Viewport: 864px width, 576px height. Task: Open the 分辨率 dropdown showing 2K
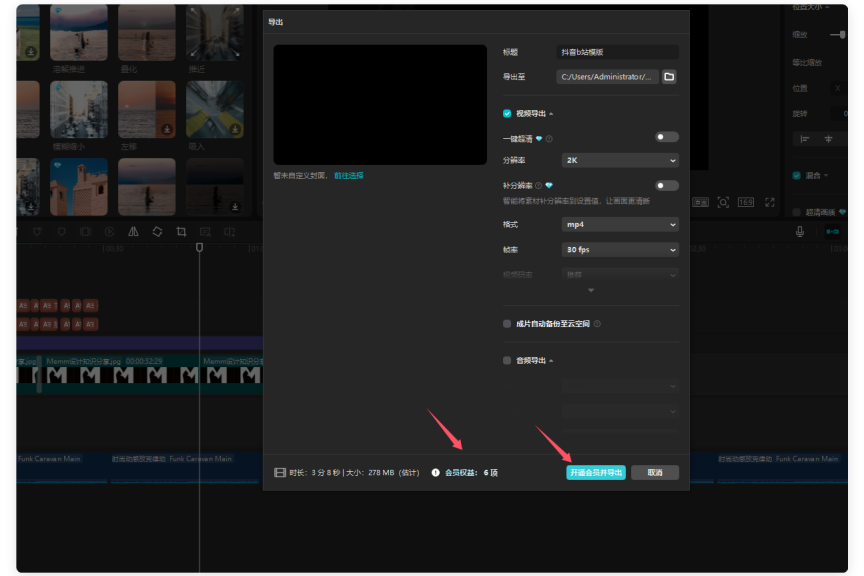pos(620,160)
